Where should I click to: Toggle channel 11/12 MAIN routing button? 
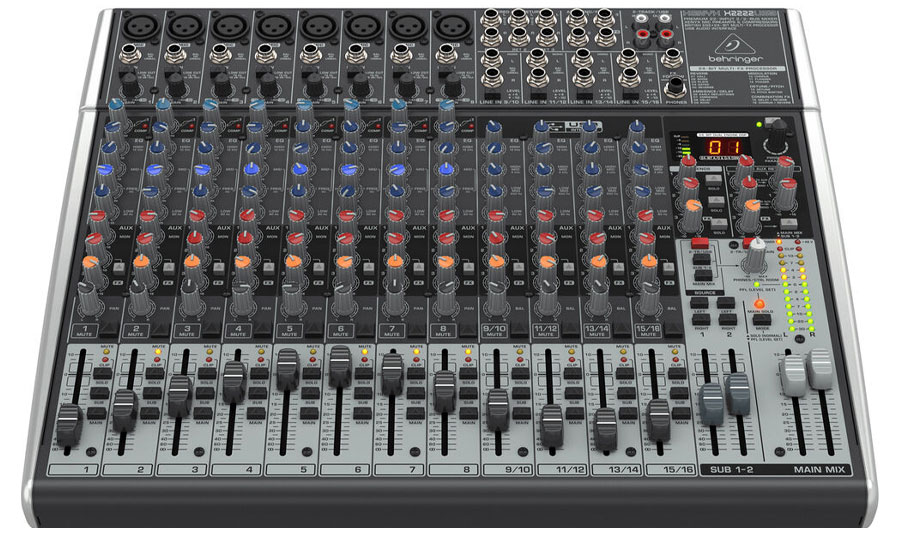(574, 413)
